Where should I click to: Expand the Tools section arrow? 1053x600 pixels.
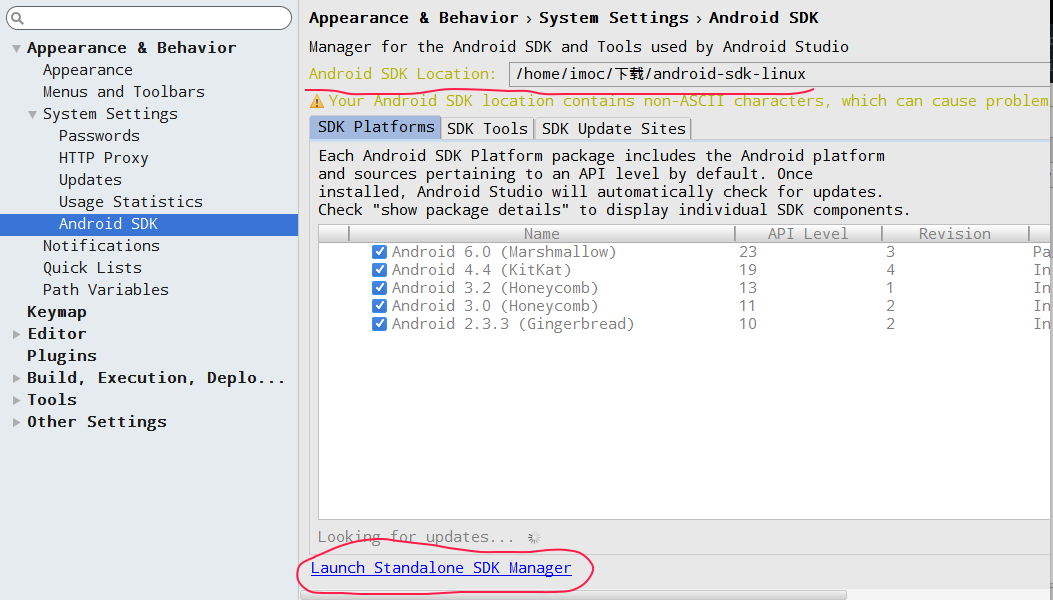[x=16, y=400]
